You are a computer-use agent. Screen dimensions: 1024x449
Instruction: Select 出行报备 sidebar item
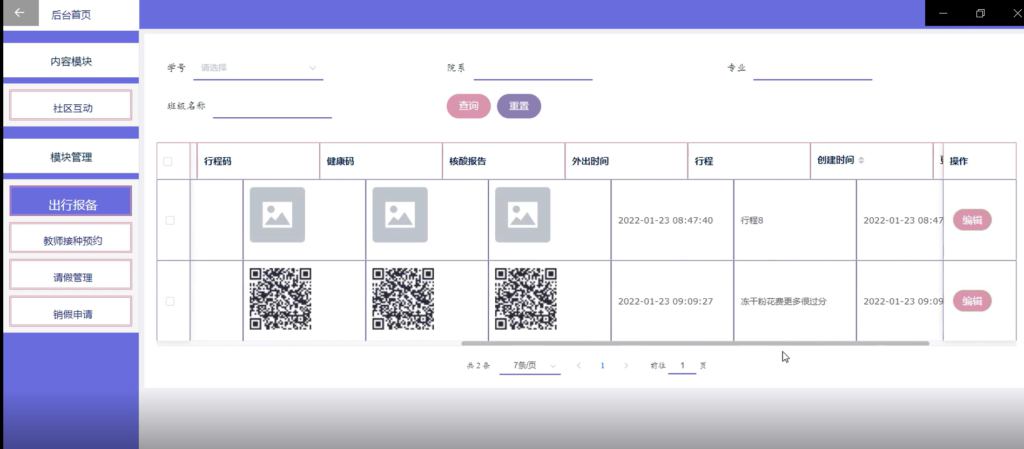71,201
